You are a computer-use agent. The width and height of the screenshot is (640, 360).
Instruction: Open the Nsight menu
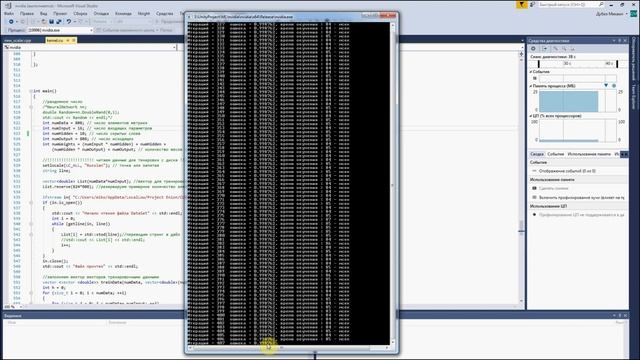click(144, 13)
